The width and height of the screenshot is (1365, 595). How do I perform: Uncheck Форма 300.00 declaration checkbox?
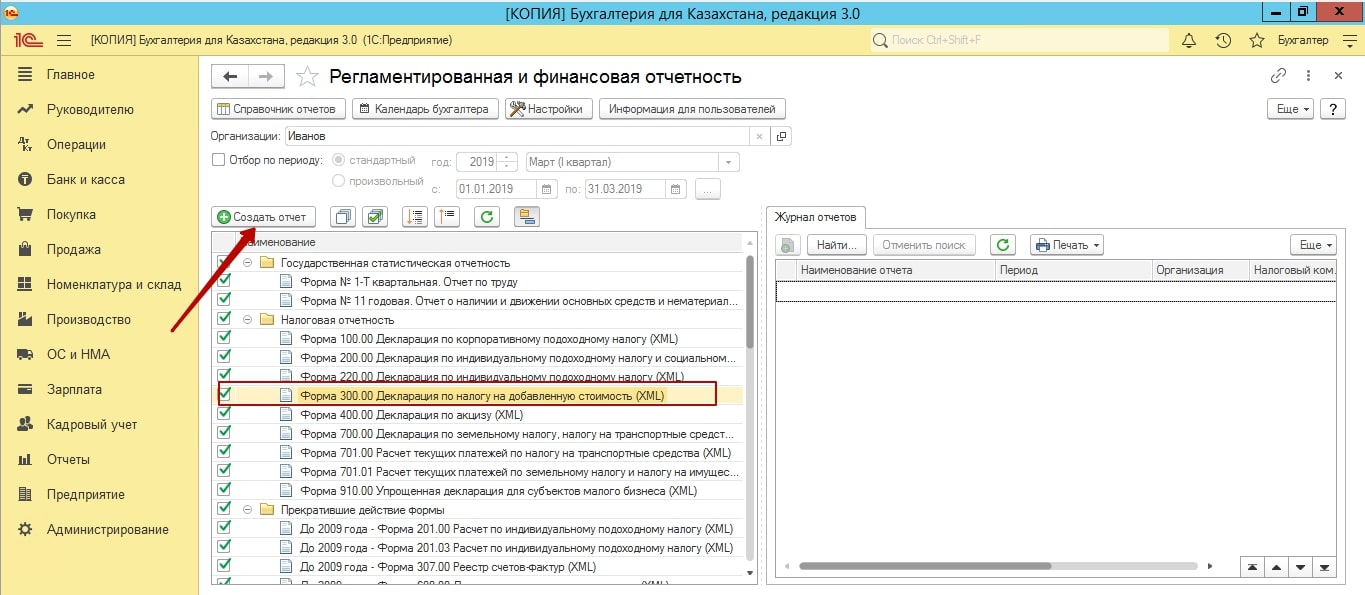[x=224, y=395]
